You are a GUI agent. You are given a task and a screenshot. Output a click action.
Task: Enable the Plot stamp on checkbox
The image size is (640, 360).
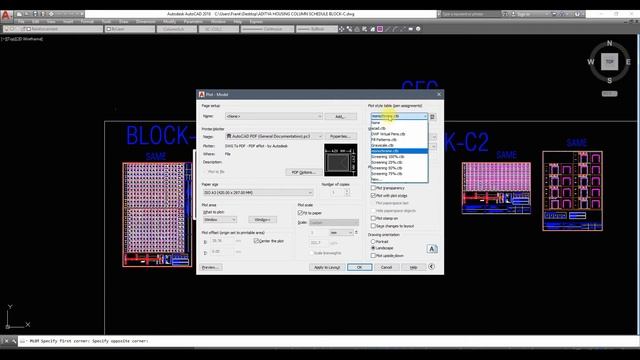373,218
